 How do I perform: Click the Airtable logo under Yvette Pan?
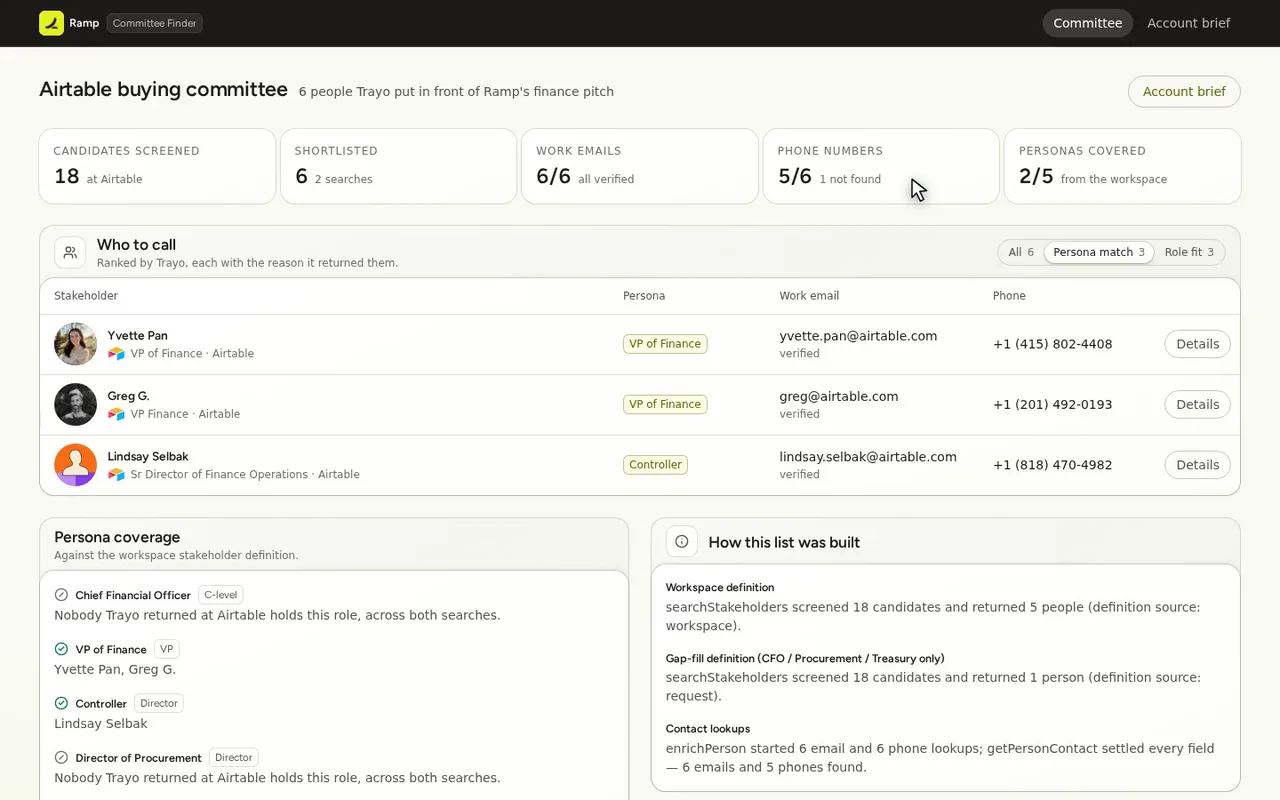pyautogui.click(x=116, y=354)
